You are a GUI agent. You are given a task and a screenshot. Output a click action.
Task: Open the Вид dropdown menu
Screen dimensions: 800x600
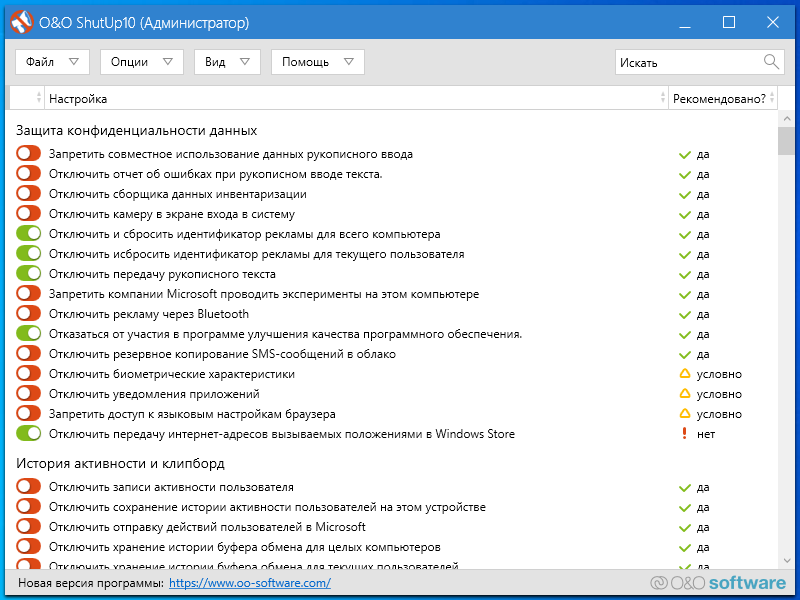click(x=228, y=62)
